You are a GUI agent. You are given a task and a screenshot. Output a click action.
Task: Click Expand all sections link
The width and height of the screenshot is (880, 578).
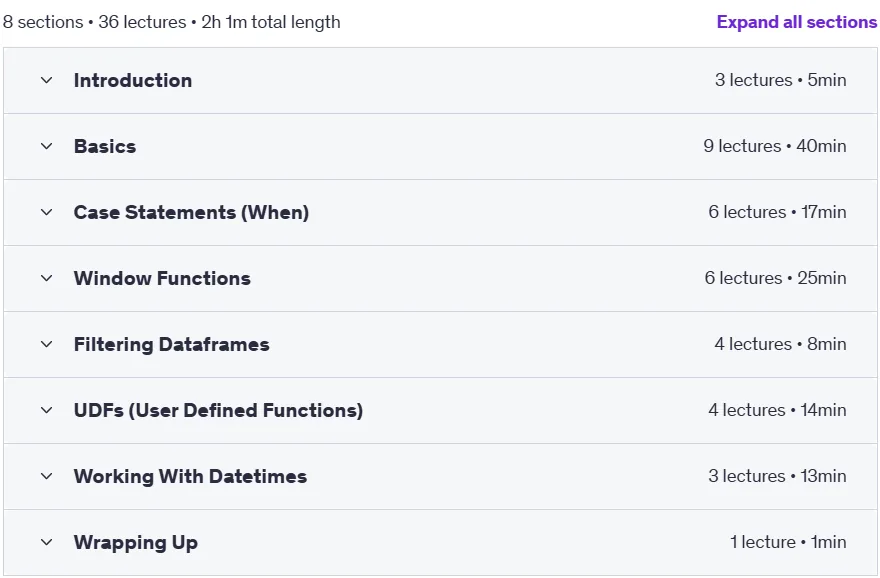[796, 22]
